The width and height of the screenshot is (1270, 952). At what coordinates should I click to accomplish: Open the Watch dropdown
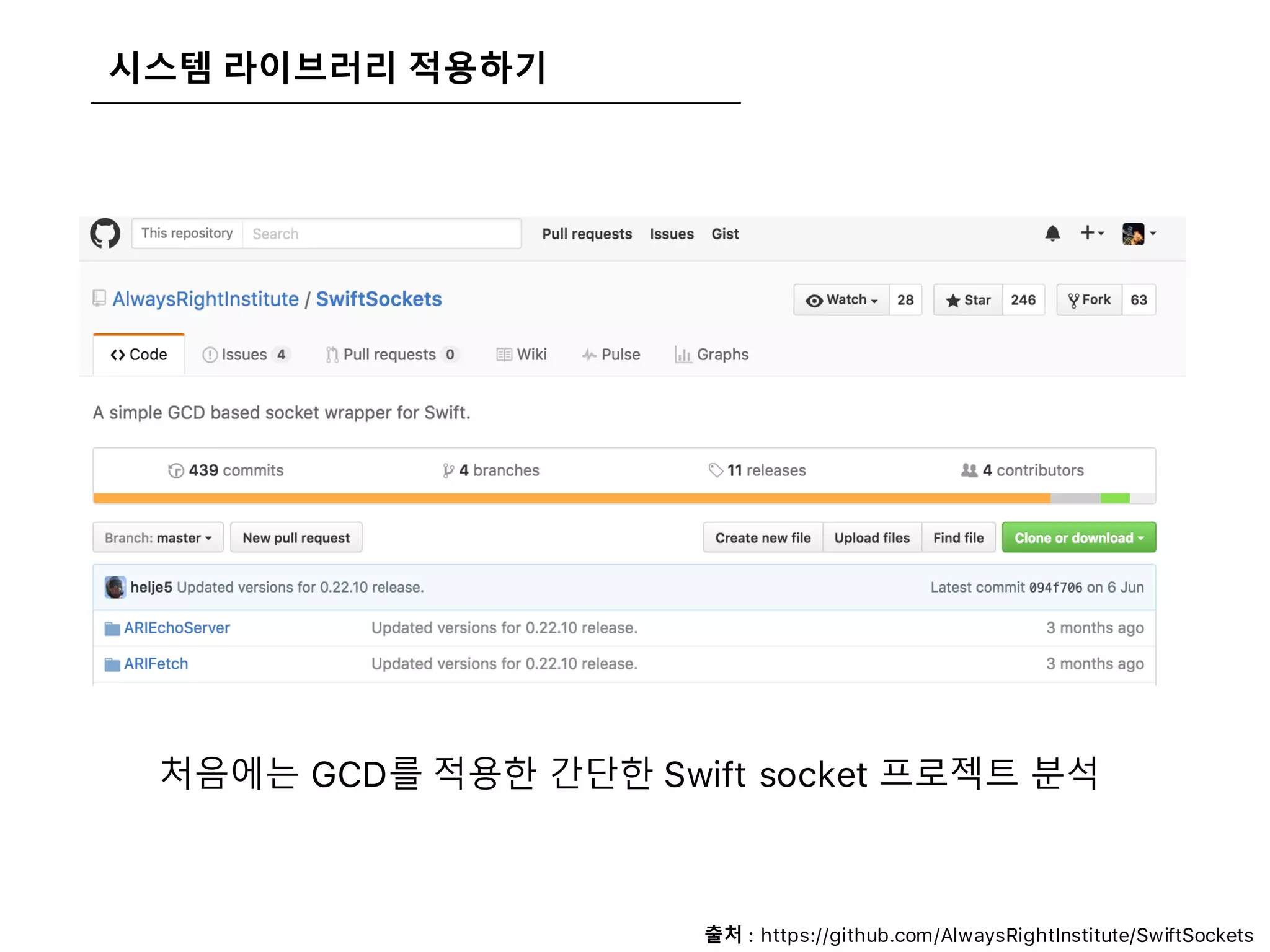(x=841, y=300)
